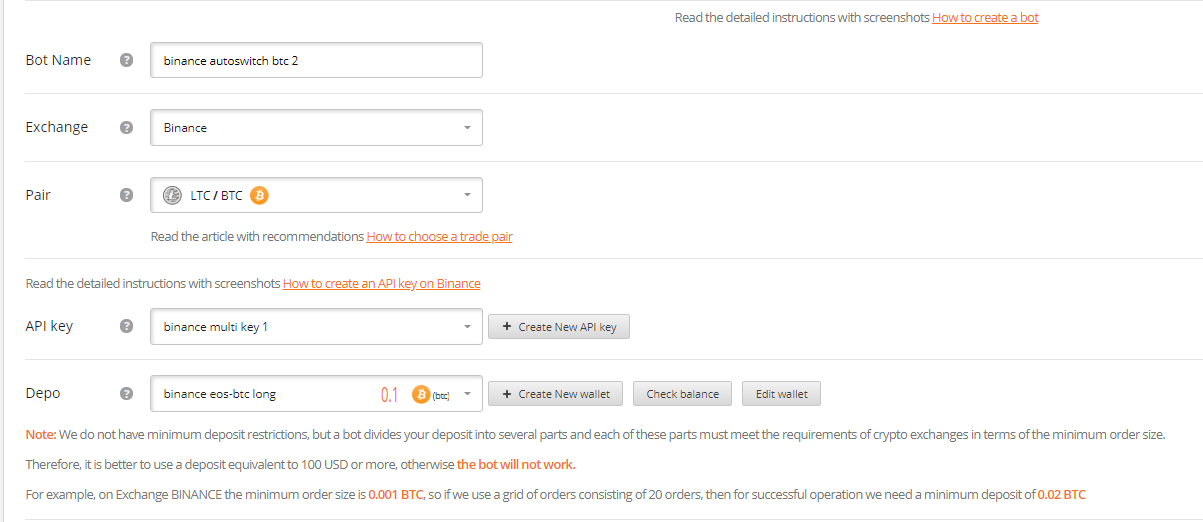Click the help icon next to Exchange
Screen dimensions: 1203x522
[x=126, y=128]
